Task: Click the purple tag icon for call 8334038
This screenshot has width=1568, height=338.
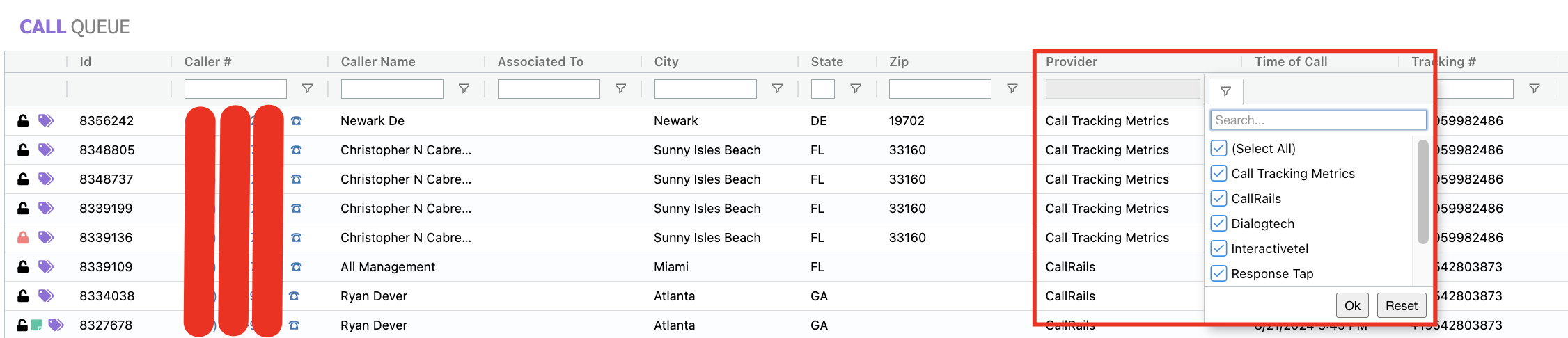Action: (x=46, y=296)
